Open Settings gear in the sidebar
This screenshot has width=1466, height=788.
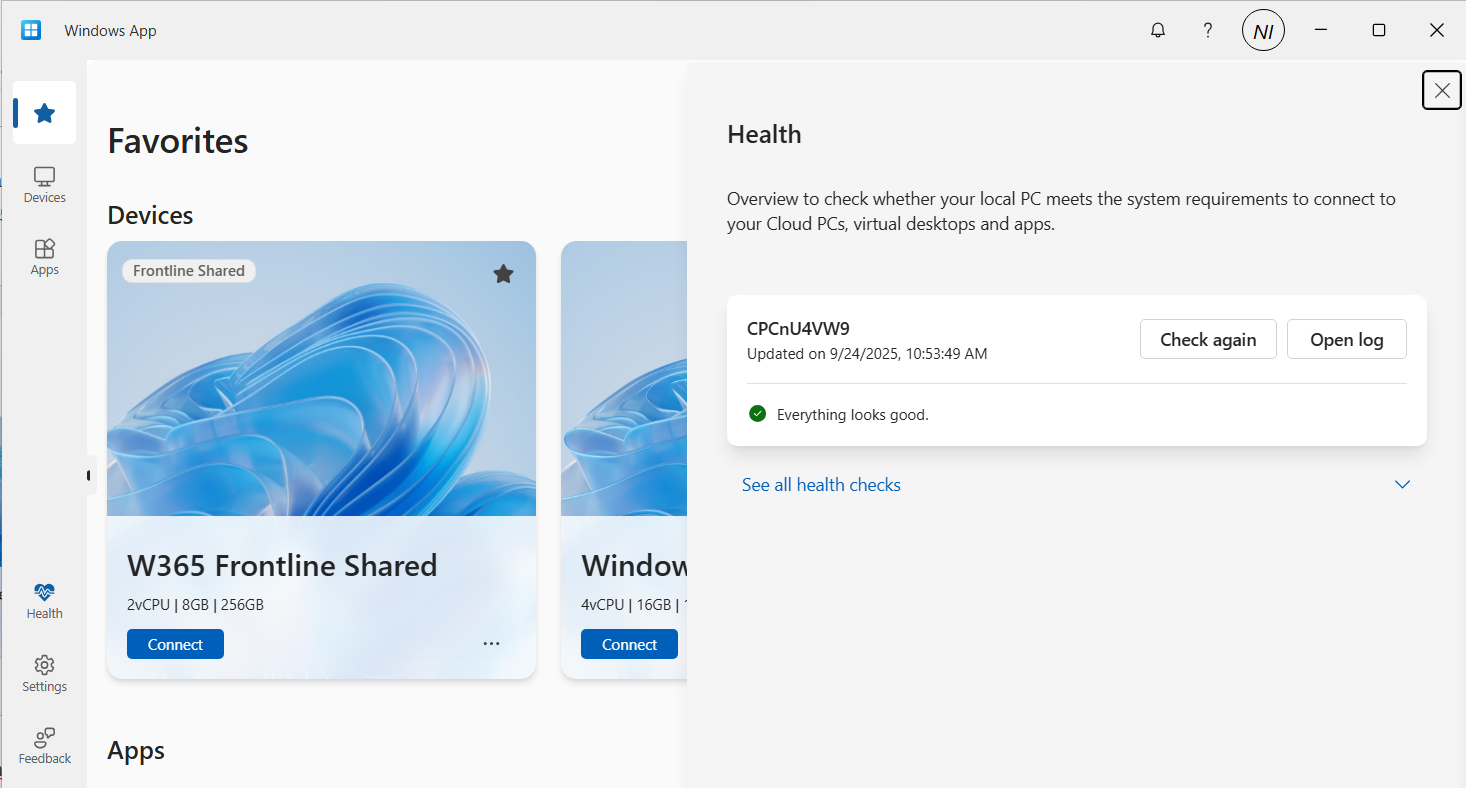44,674
